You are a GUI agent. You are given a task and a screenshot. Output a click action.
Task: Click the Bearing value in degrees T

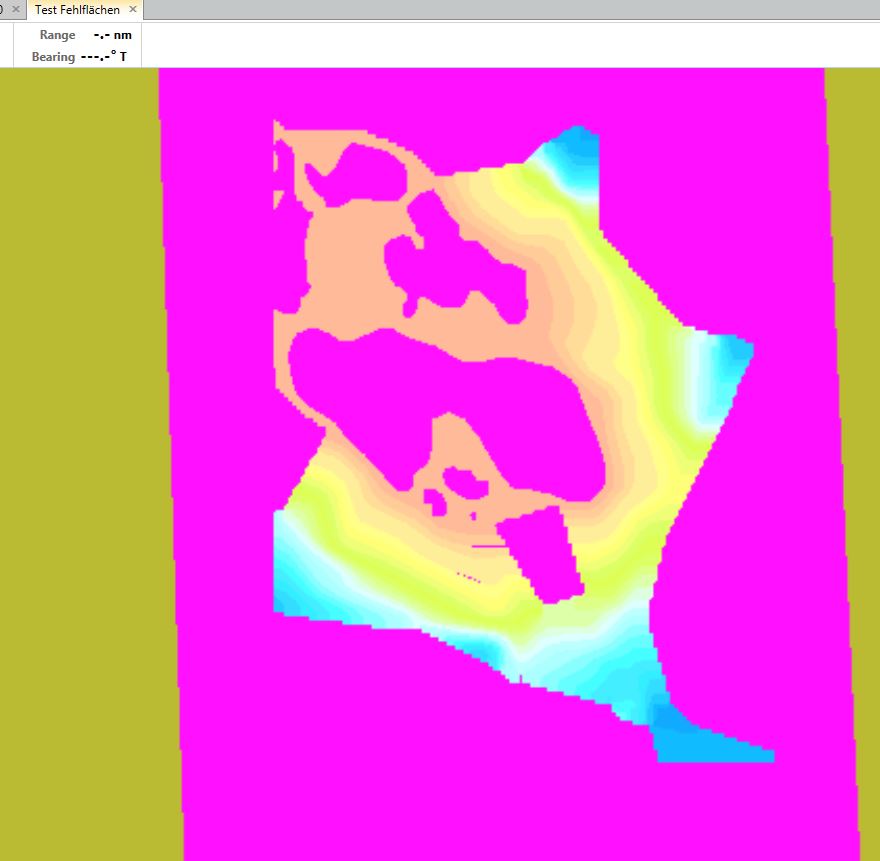pos(104,57)
